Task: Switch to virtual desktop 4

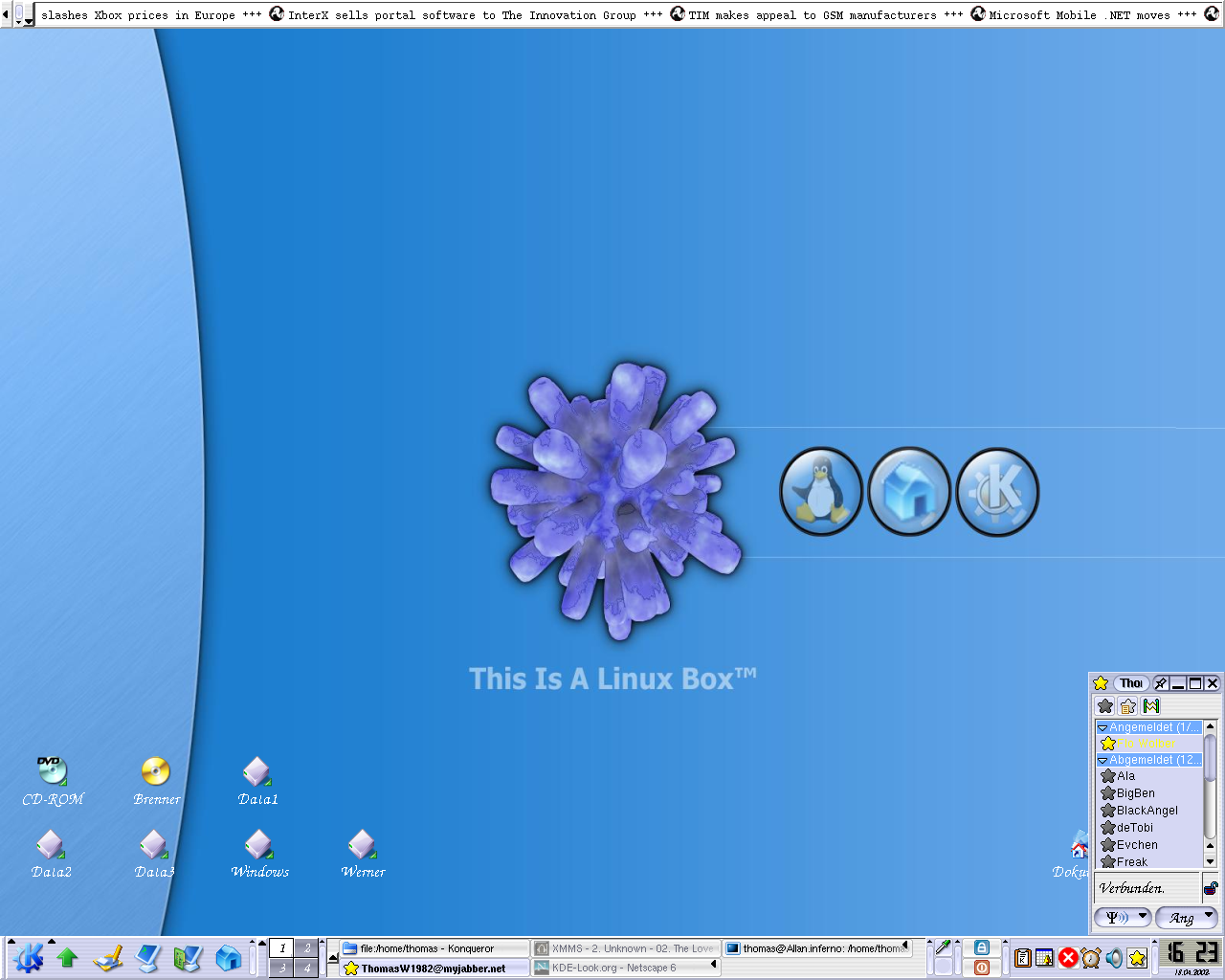Action: pyautogui.click(x=306, y=968)
